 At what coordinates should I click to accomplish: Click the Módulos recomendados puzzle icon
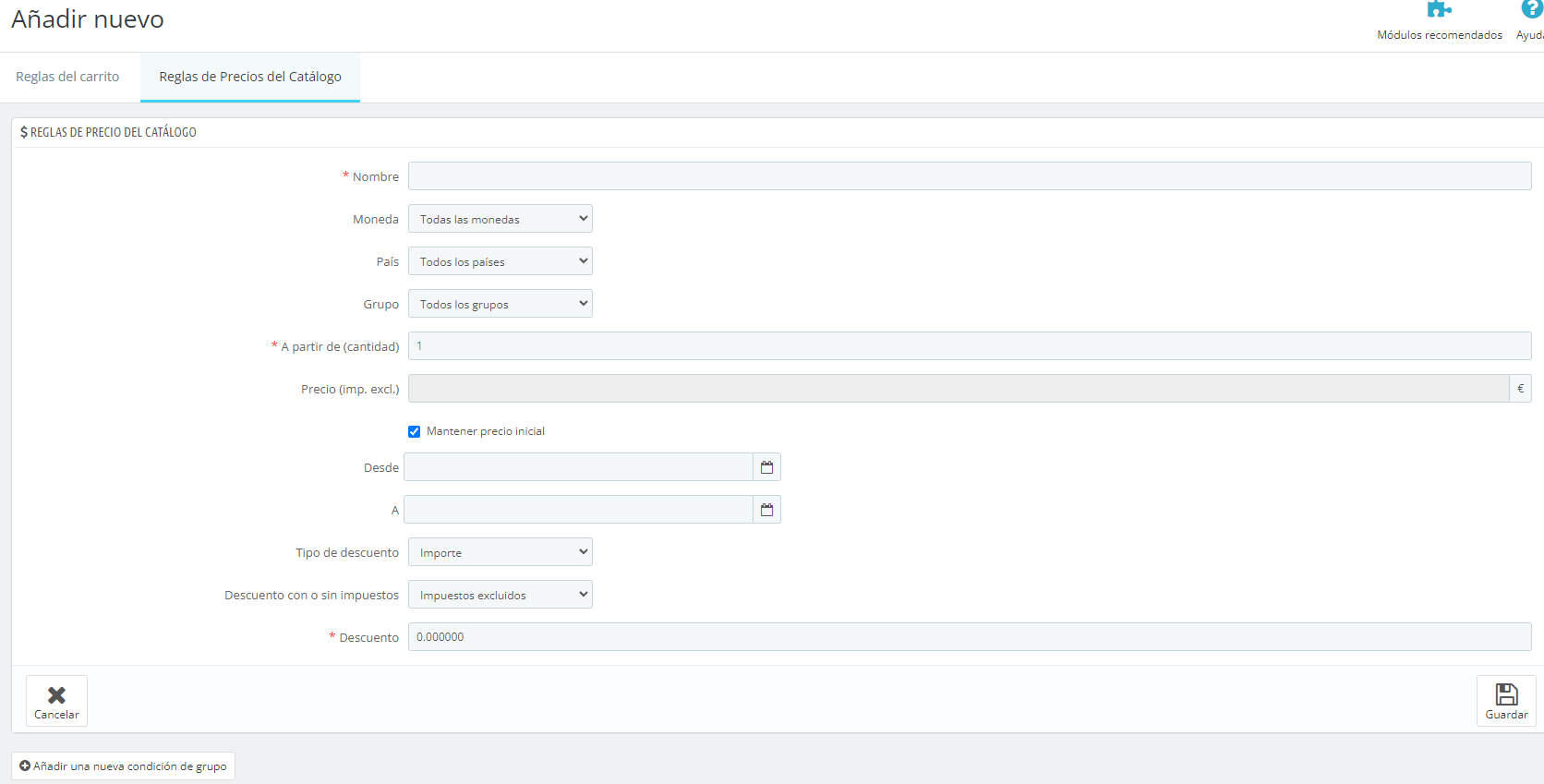[1438, 10]
